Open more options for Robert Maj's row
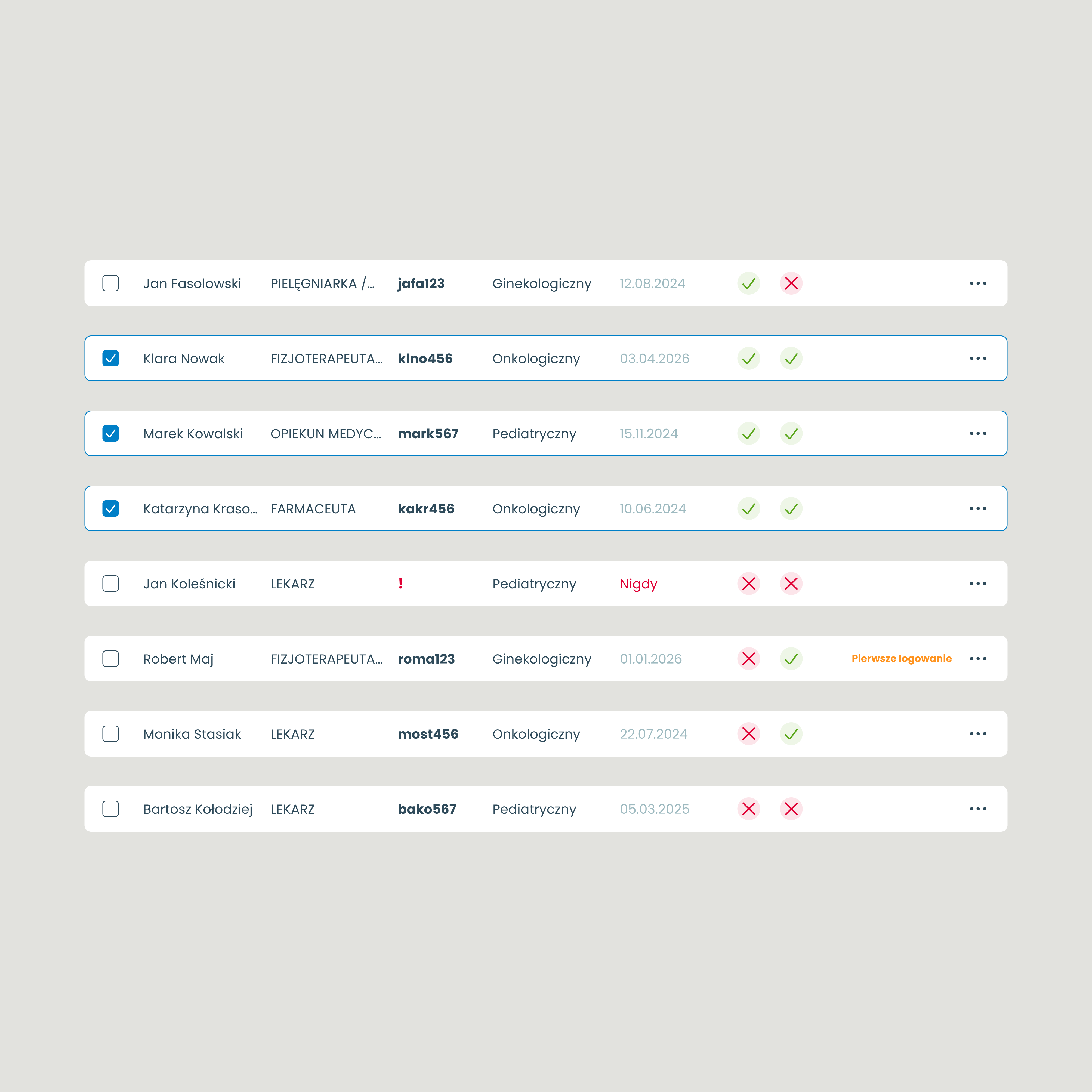This screenshot has height=1092, width=1092. click(978, 658)
